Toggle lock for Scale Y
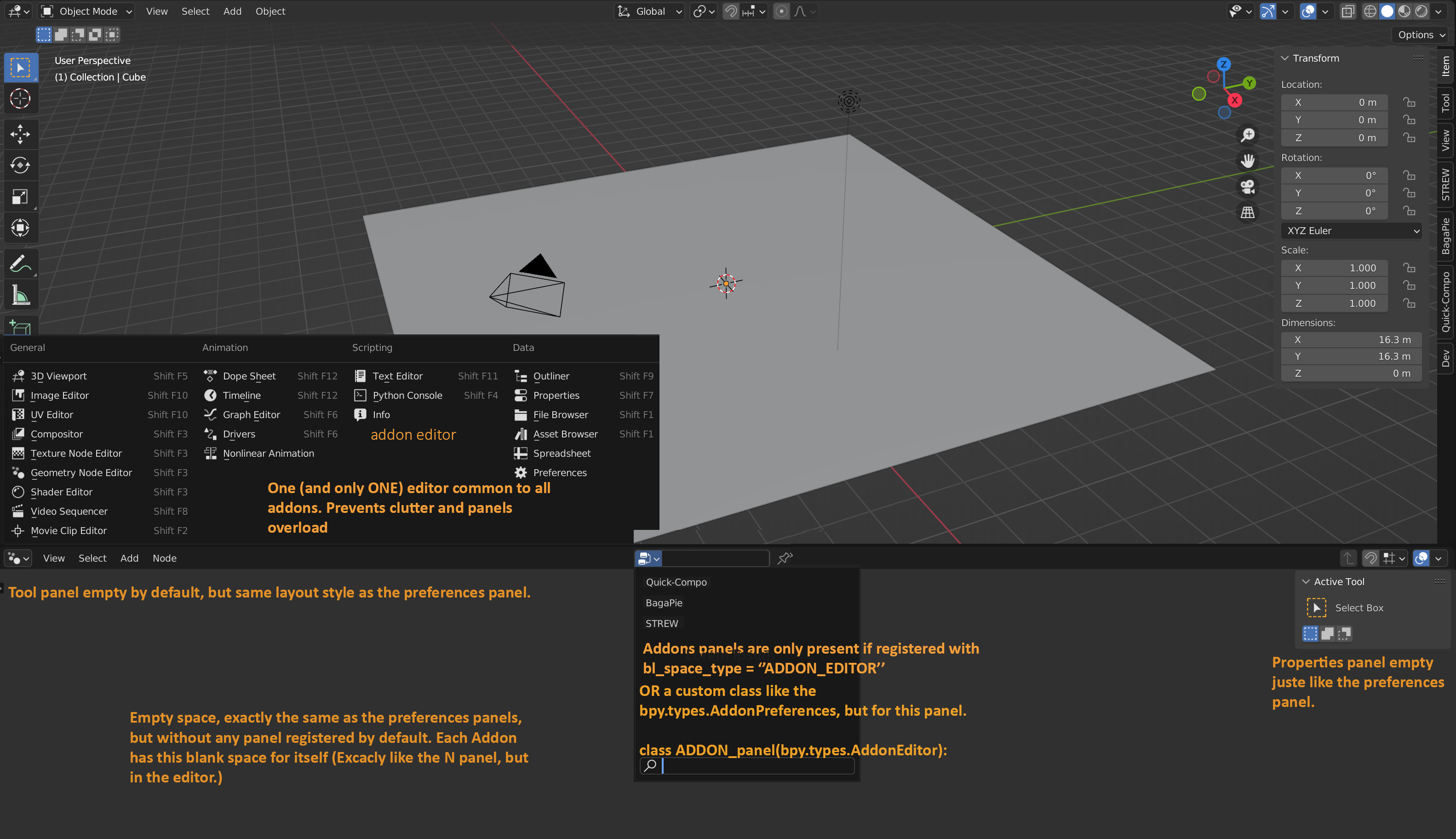The width and height of the screenshot is (1456, 839). (1409, 286)
